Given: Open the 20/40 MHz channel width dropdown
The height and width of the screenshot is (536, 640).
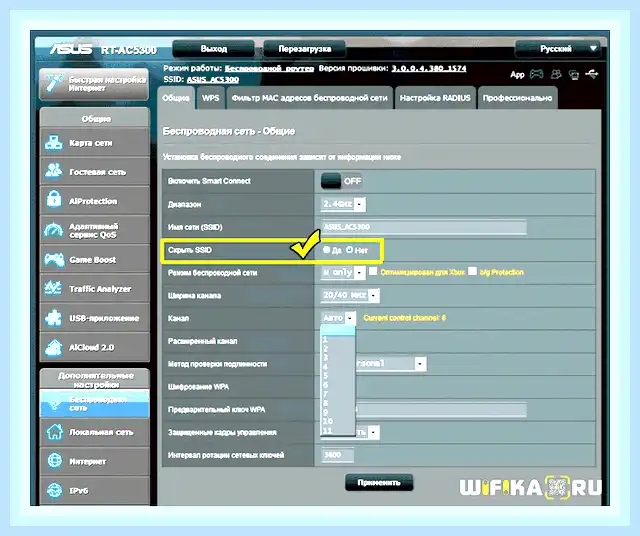Looking at the screenshot, I should [x=350, y=295].
